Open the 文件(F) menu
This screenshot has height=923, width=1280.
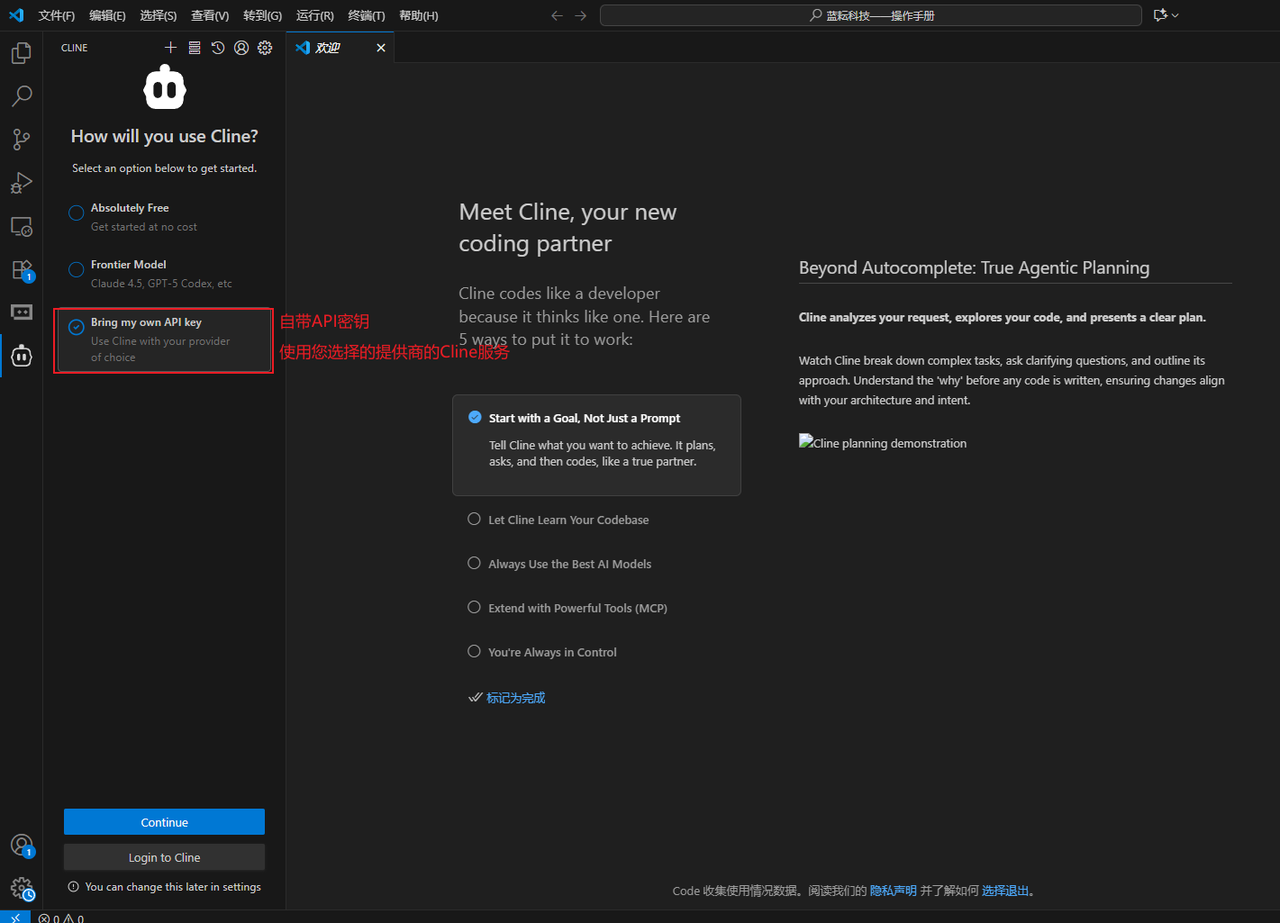pos(56,16)
